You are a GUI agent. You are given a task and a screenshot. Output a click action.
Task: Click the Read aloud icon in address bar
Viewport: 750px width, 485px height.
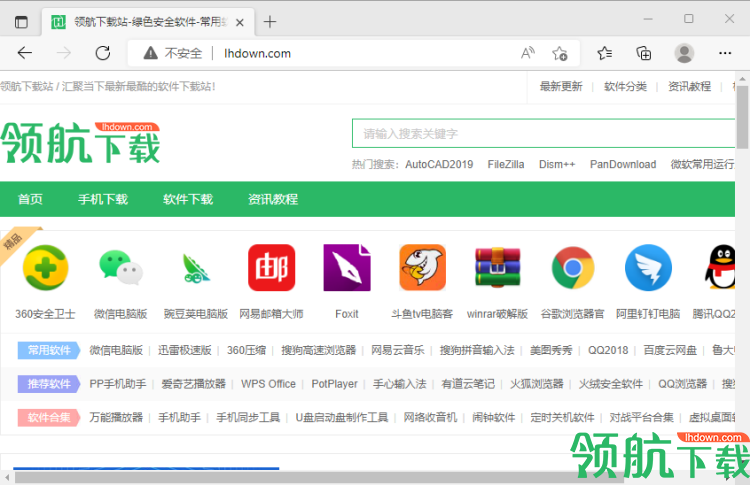[528, 53]
